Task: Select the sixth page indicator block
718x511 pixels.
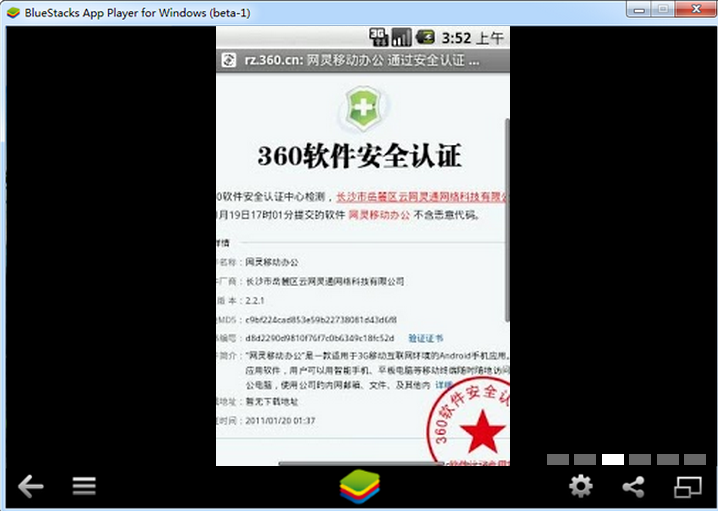Action: 695,459
